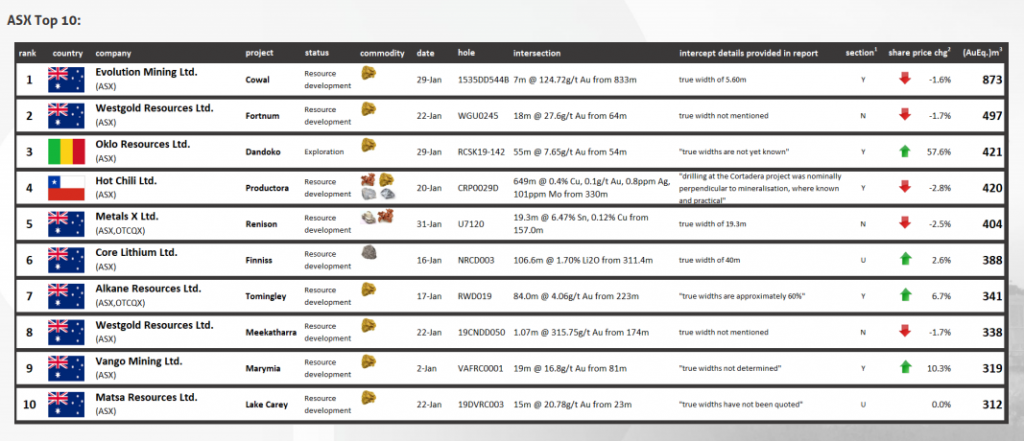The width and height of the screenshot is (1024, 441).
Task: Click the grey lithium rock icon for Finniss
Action: (368, 252)
